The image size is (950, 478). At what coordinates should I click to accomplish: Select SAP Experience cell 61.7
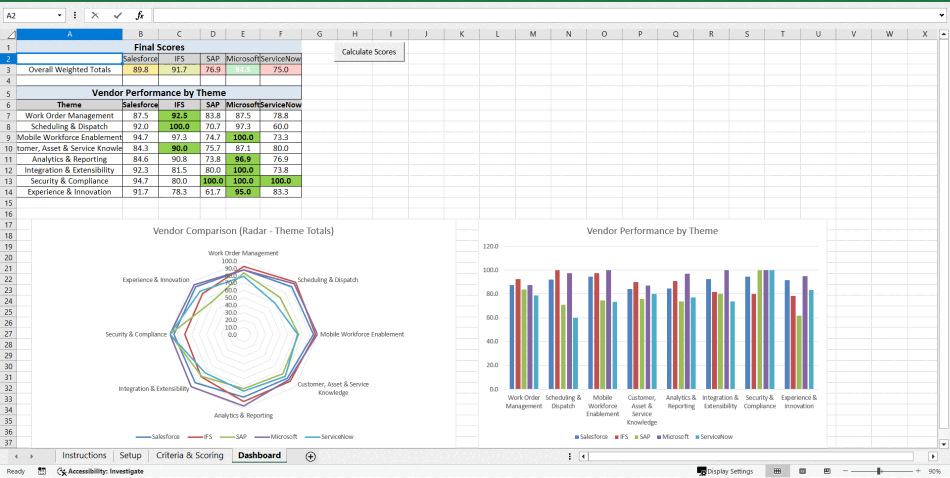click(213, 191)
